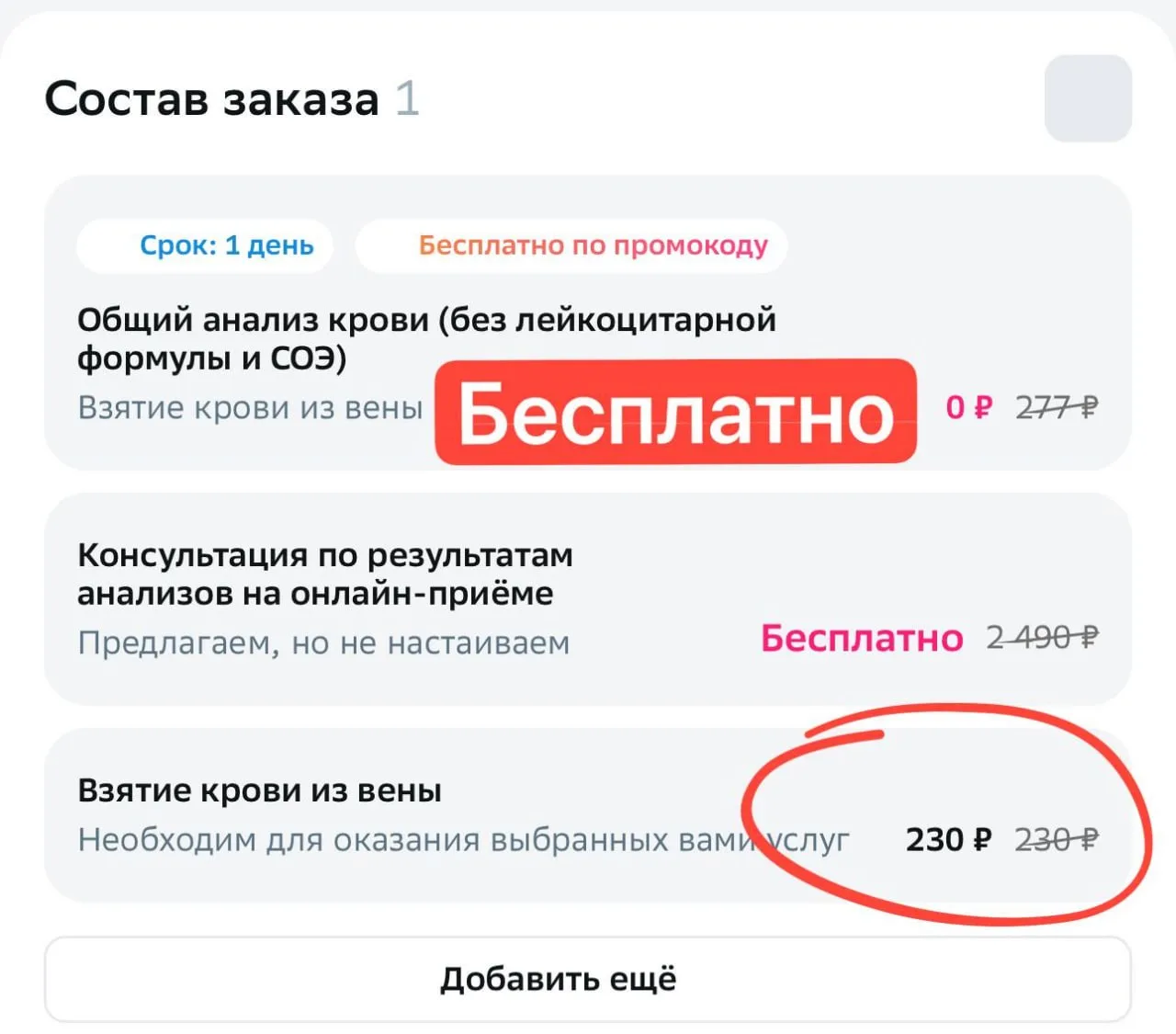Click the crossed-out 2 490 ₽ price
The image size is (1176, 1034).
click(1043, 637)
